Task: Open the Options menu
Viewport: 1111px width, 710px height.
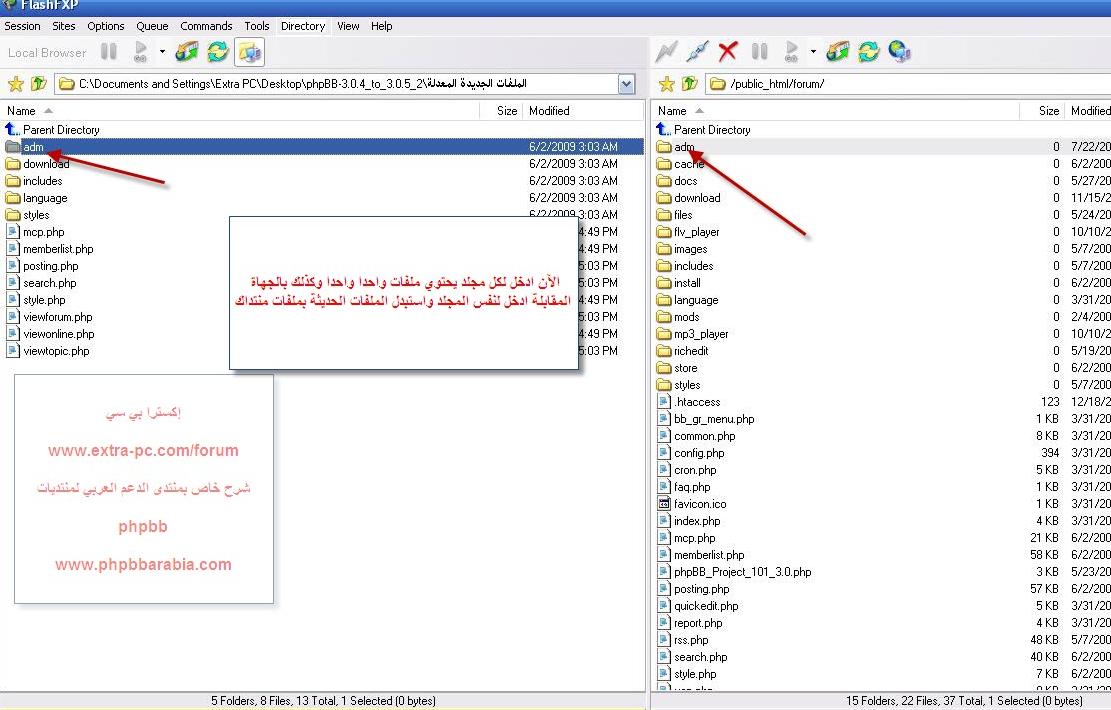Action: [x=106, y=26]
